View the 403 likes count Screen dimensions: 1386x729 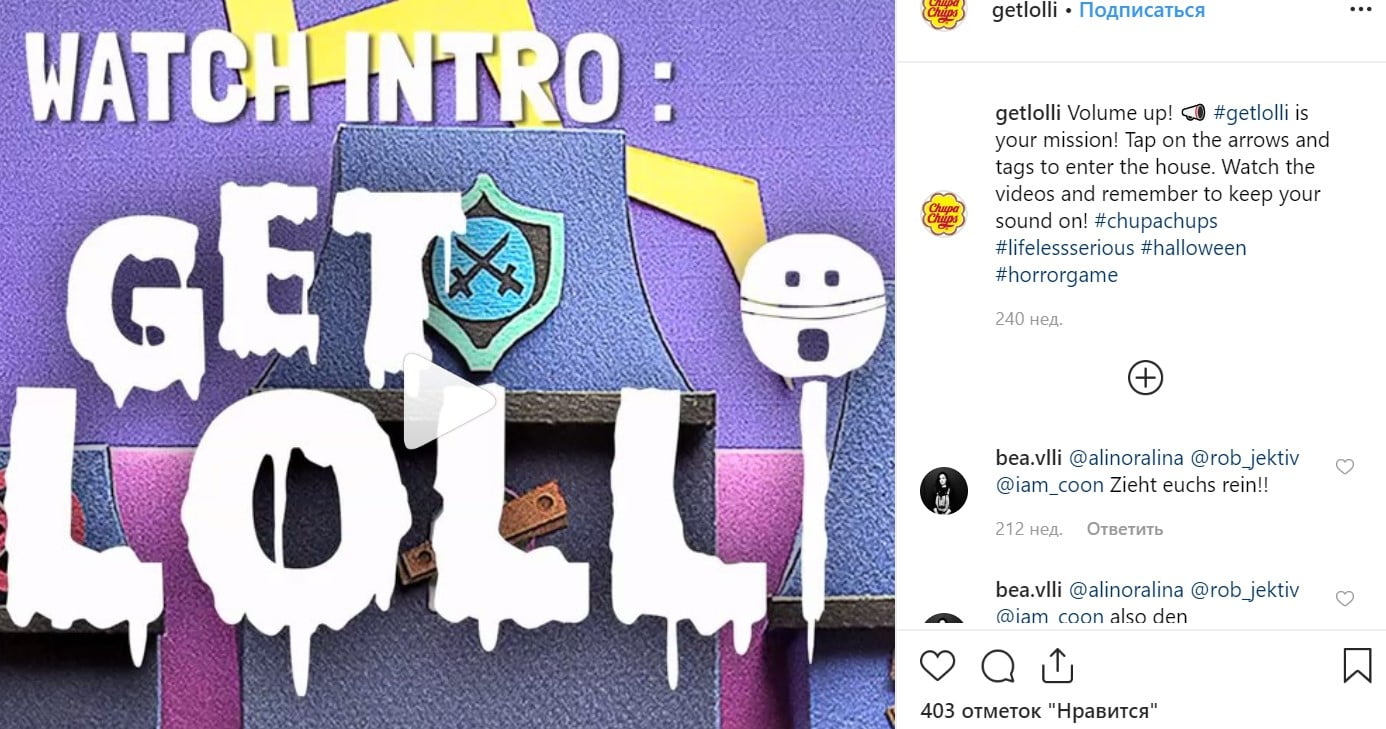(1039, 712)
